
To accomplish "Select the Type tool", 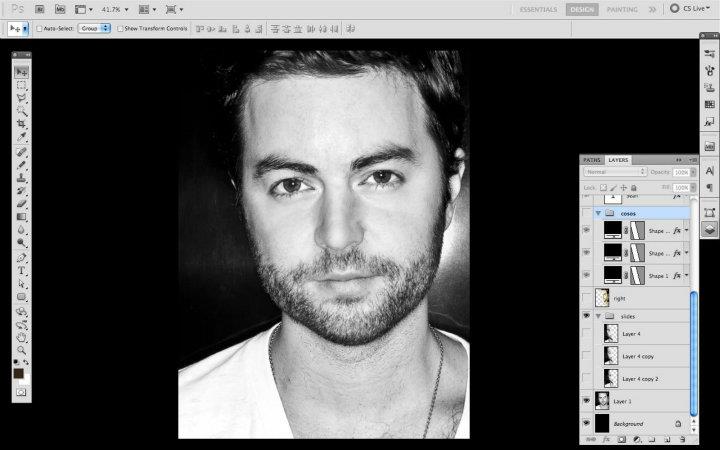I will [21, 271].
